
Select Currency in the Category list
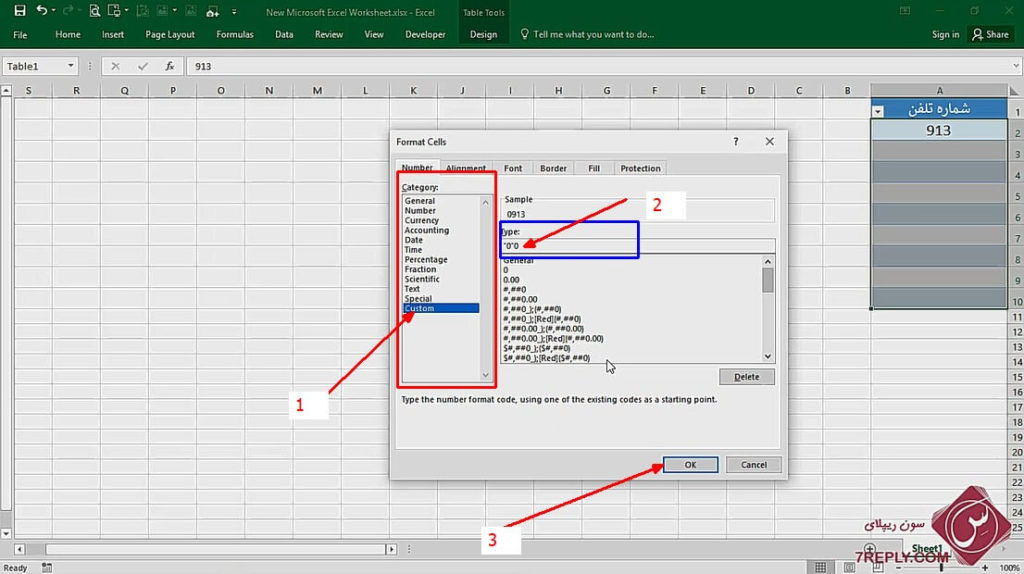coord(421,221)
